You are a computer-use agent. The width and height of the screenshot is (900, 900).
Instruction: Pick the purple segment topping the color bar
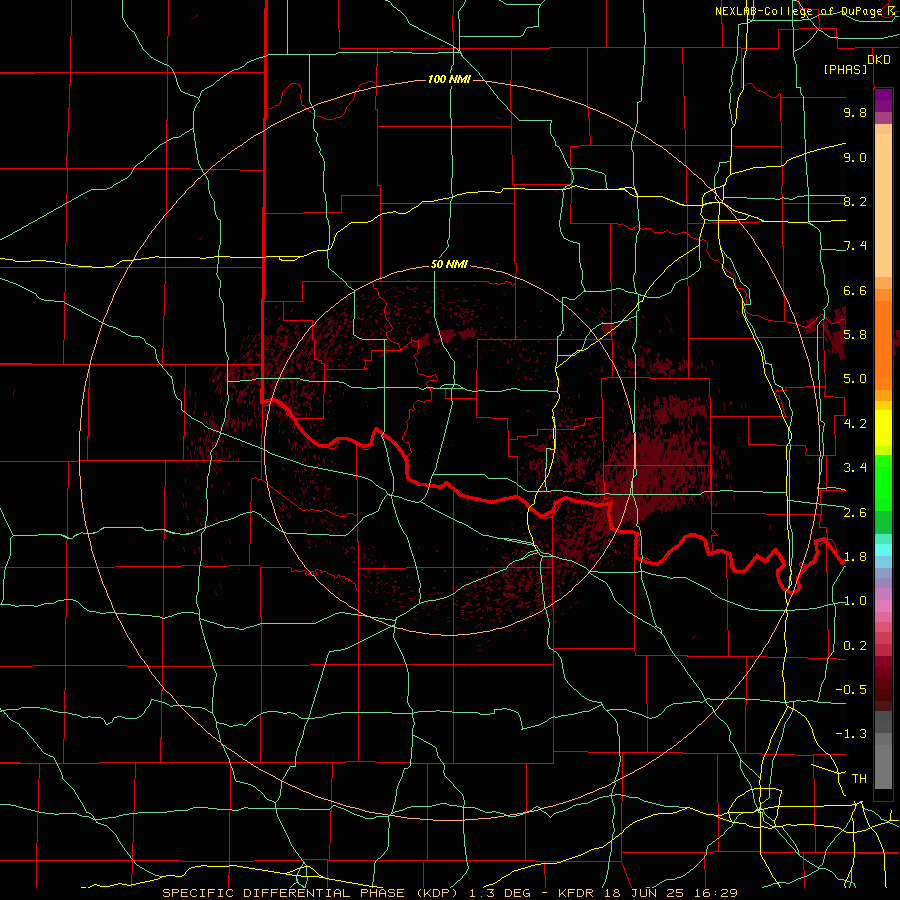point(883,100)
